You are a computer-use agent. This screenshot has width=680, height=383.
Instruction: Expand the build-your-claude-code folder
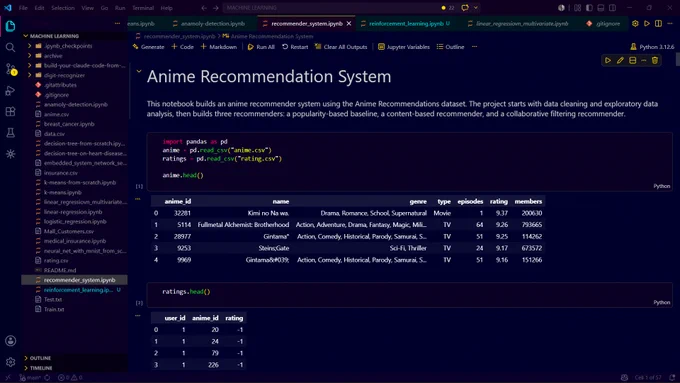pyautogui.click(x=29, y=65)
